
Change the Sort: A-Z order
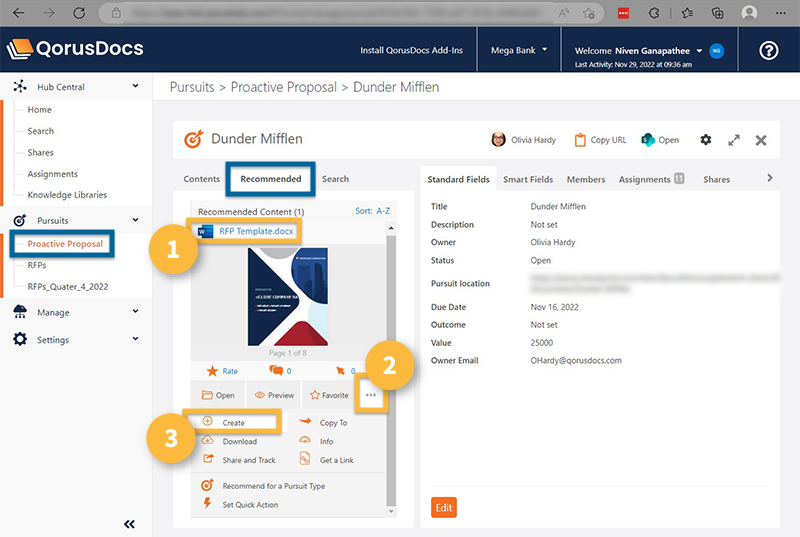372,211
